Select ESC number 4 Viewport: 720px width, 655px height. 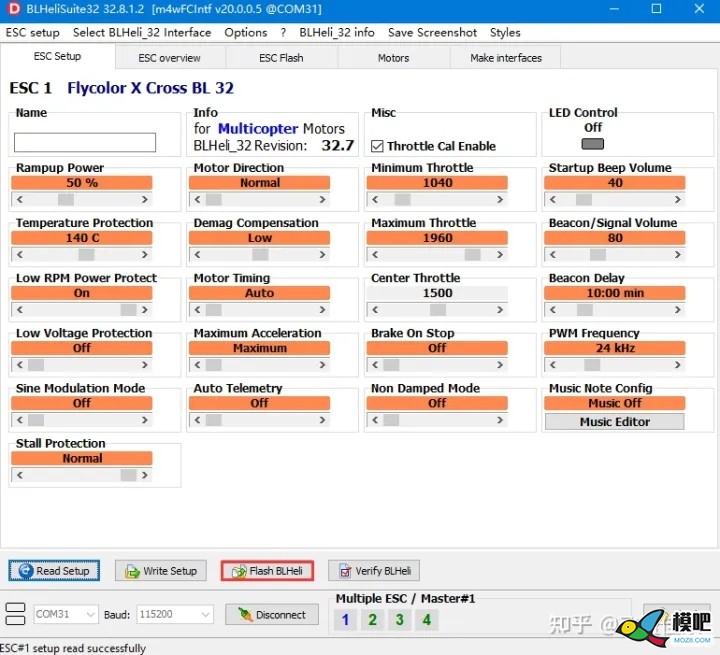[x=427, y=620]
